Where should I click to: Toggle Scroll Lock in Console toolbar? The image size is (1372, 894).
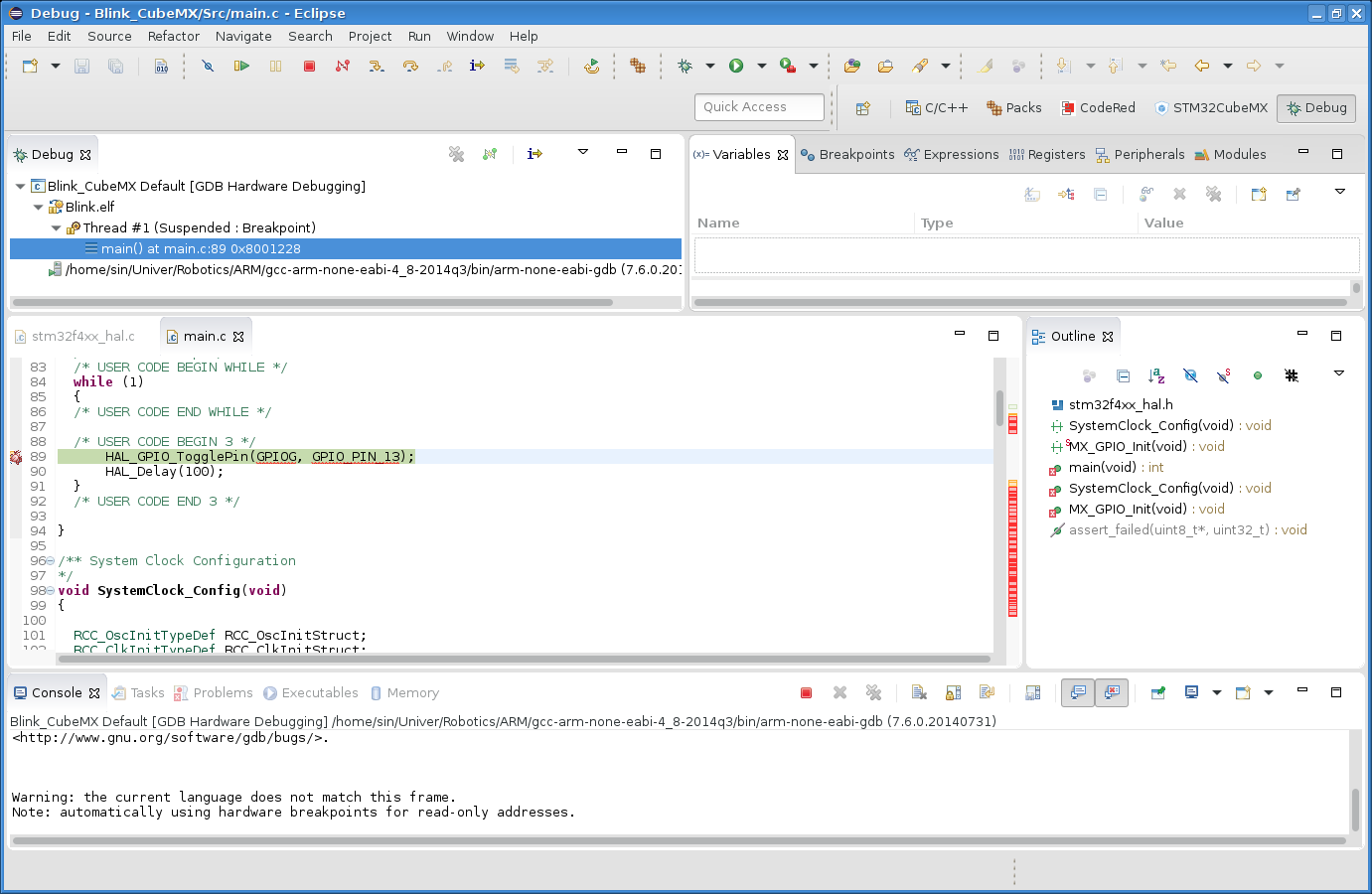(x=953, y=692)
